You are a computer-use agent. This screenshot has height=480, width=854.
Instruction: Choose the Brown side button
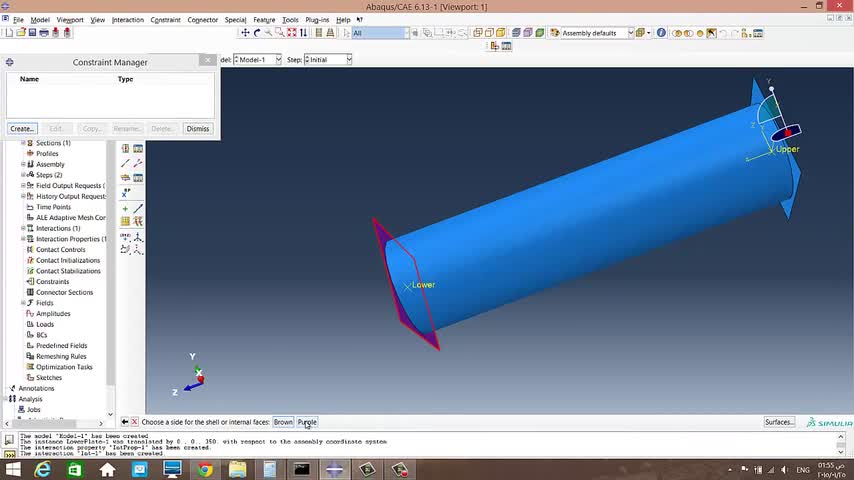click(x=283, y=422)
